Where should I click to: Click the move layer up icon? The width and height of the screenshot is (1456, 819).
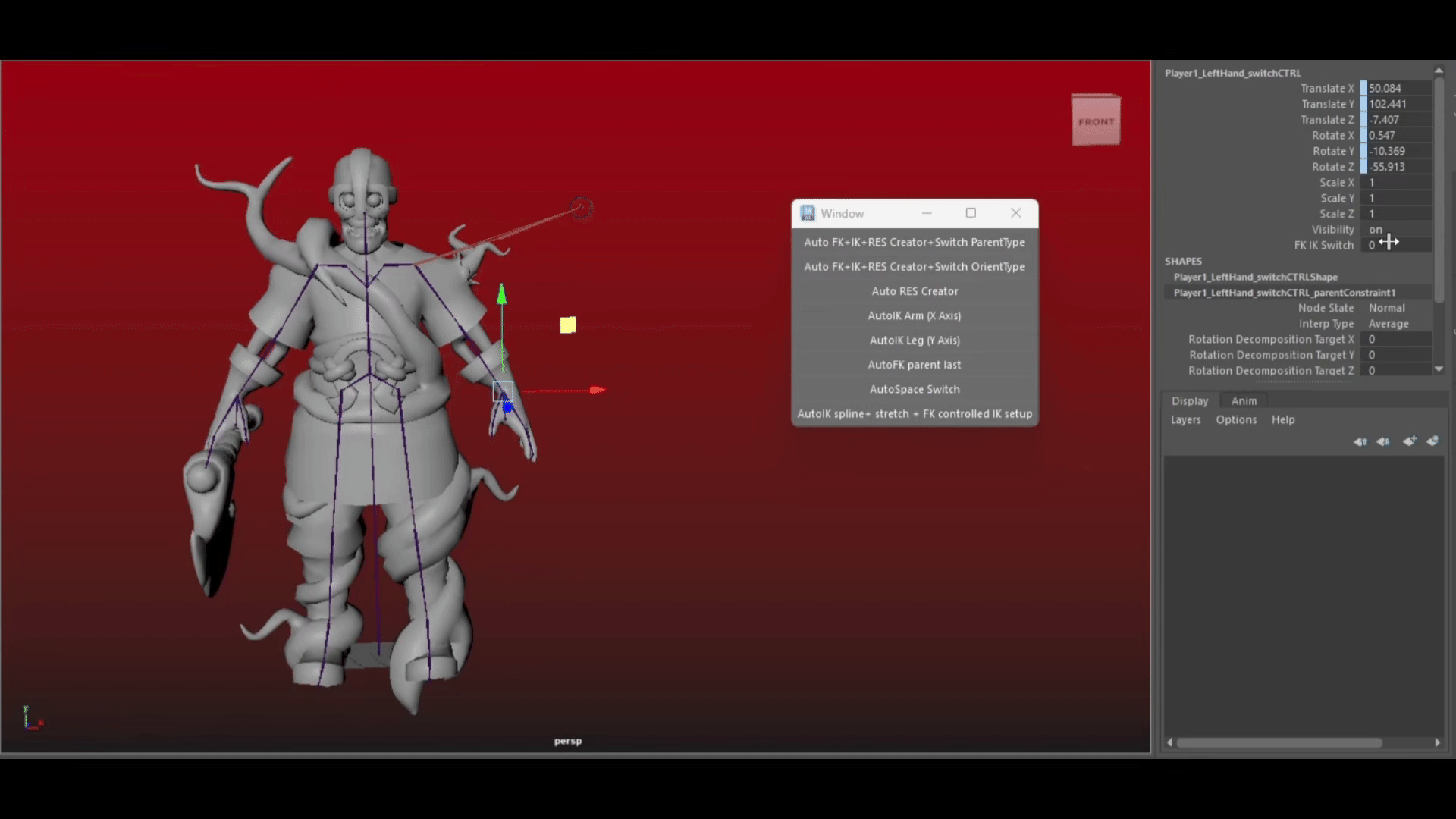[x=1360, y=441]
